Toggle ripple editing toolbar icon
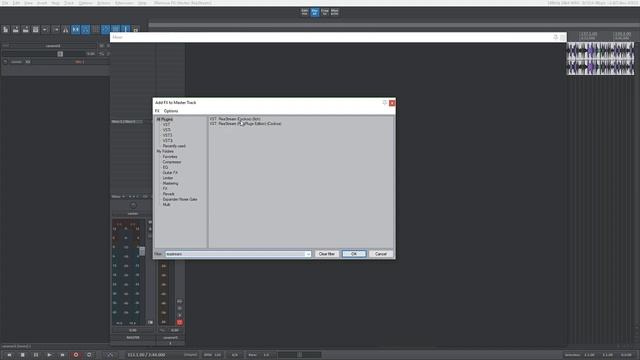Screen dimensions: 640x360 (96, 29)
